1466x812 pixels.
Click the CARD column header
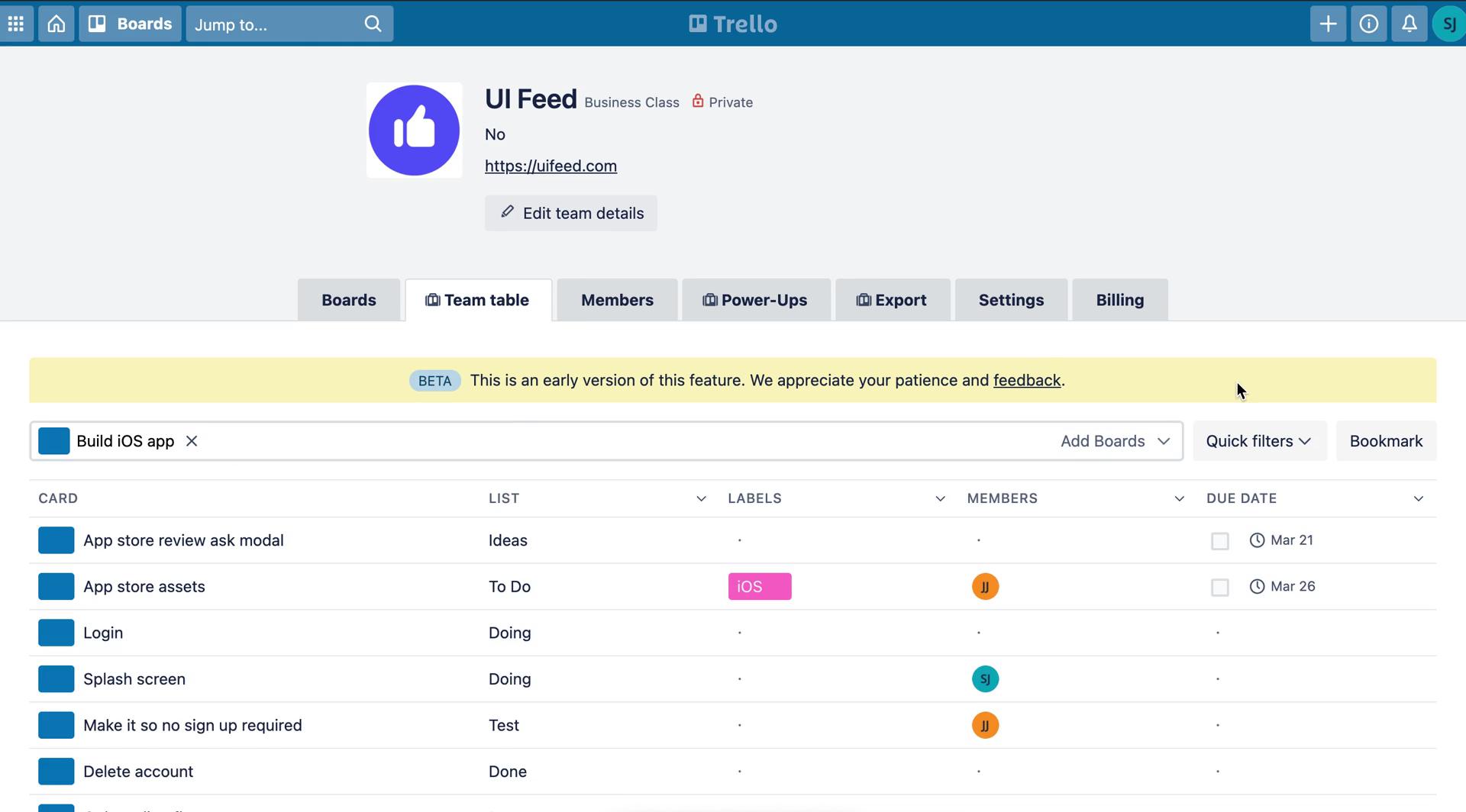tap(58, 498)
